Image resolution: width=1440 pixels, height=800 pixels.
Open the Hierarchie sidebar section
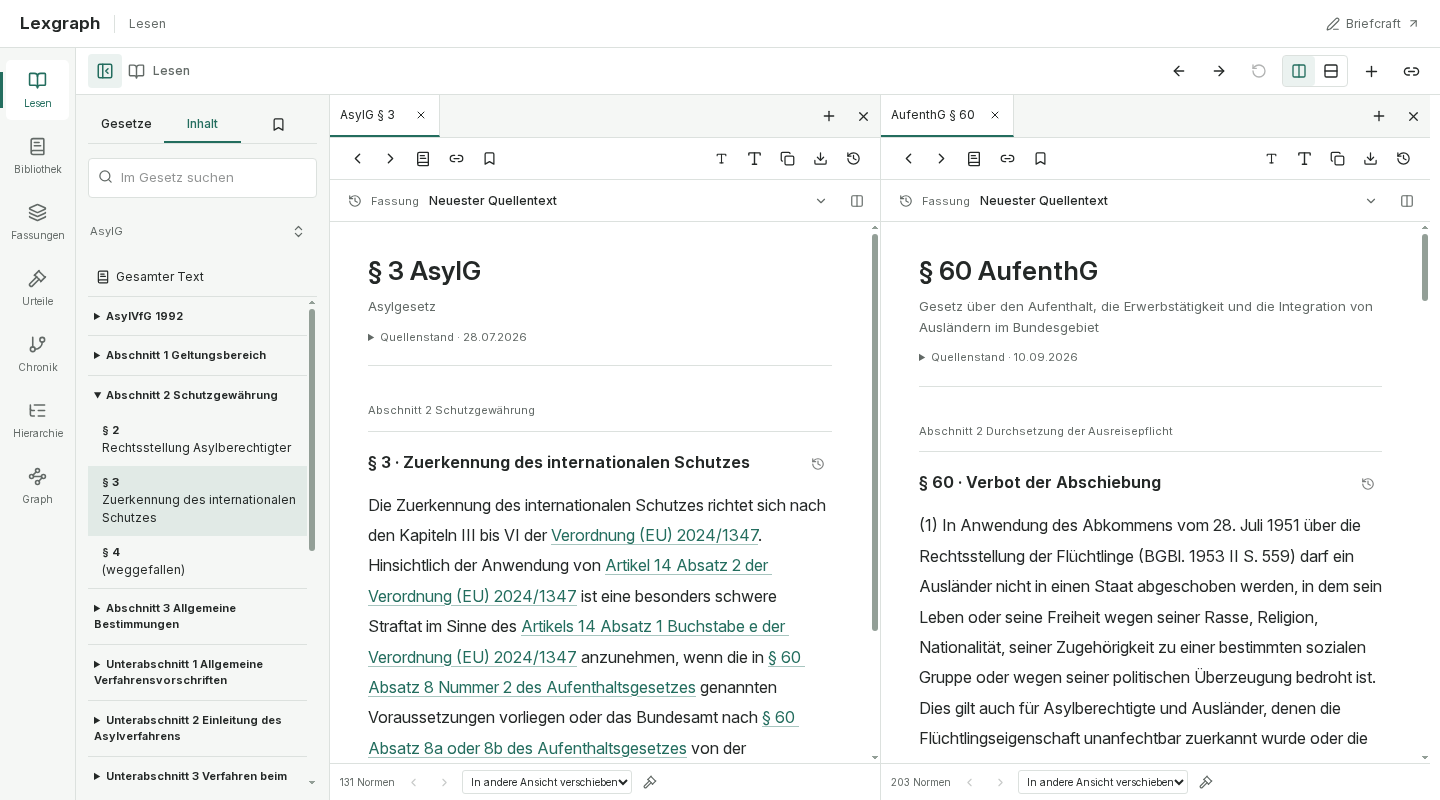(x=37, y=420)
